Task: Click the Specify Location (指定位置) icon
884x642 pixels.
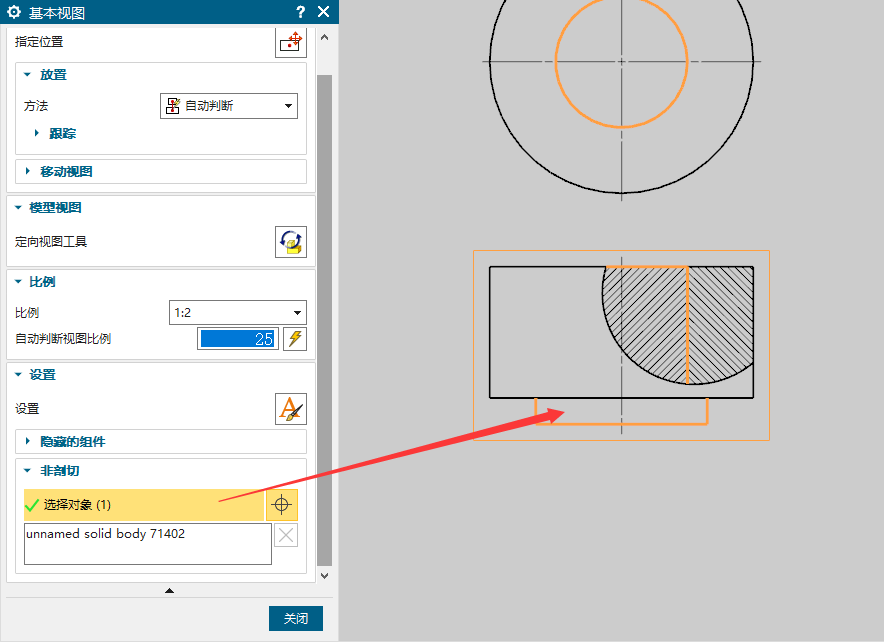Action: [x=291, y=42]
